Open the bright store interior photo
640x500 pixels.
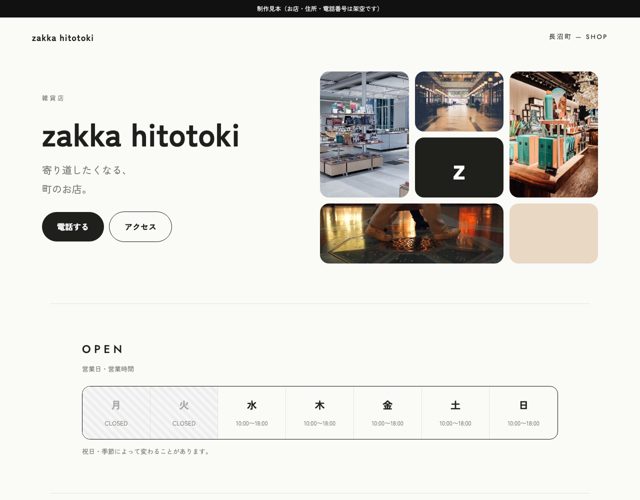pos(364,134)
